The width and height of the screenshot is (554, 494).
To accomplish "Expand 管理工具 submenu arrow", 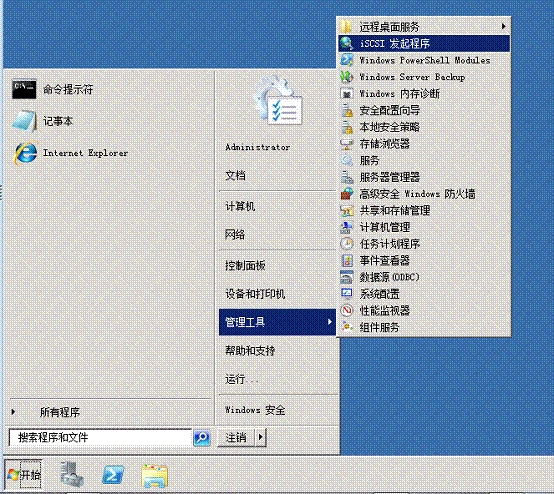I will (329, 322).
